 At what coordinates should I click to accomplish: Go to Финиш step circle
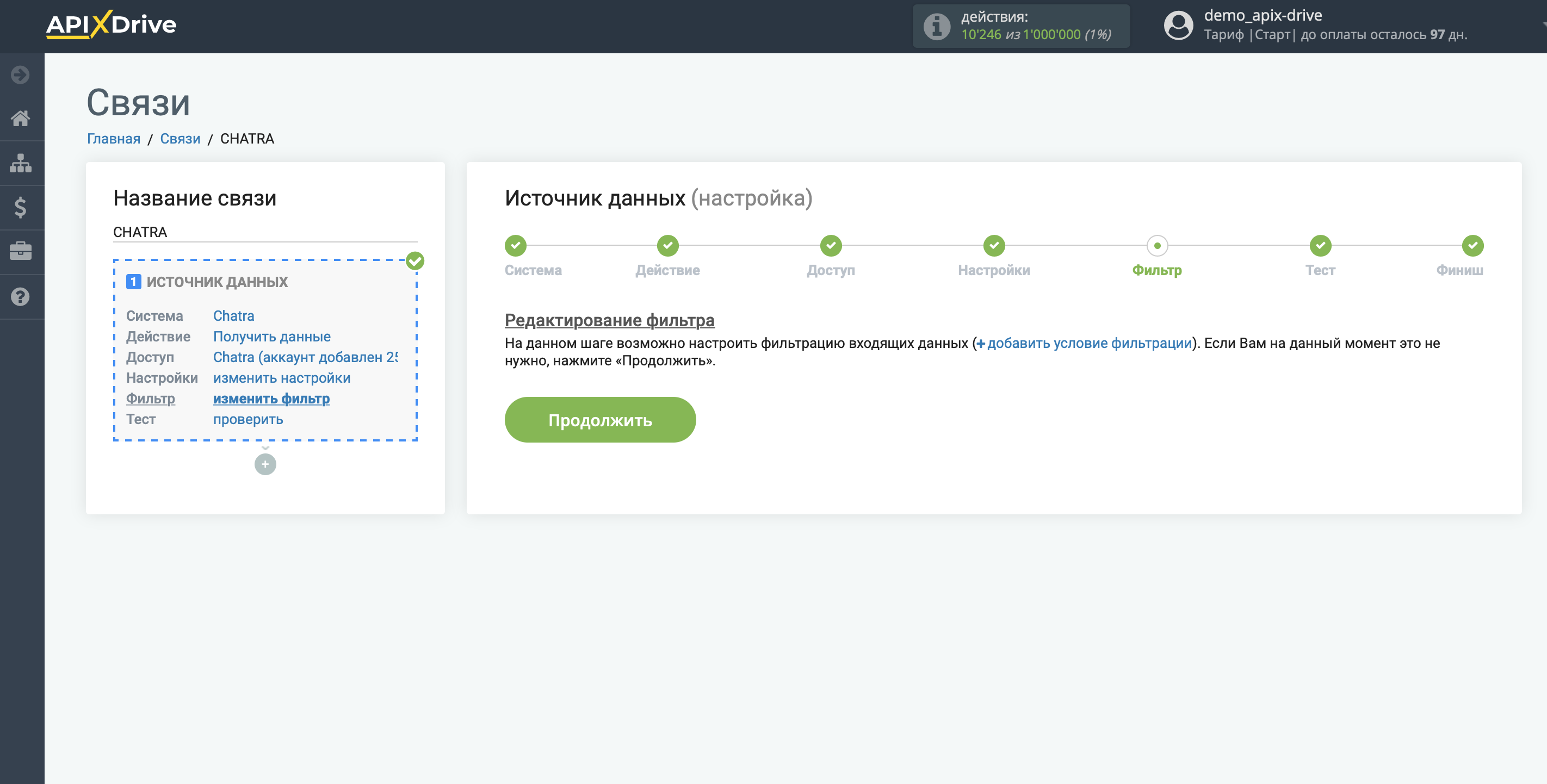pos(1472,246)
